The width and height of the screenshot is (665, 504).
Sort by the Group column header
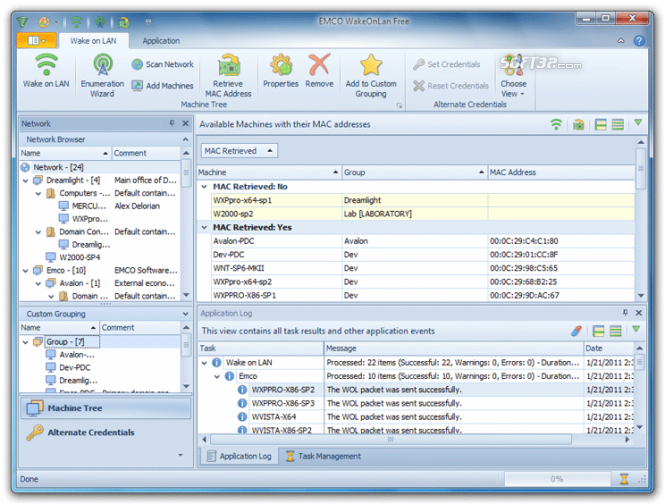point(415,172)
